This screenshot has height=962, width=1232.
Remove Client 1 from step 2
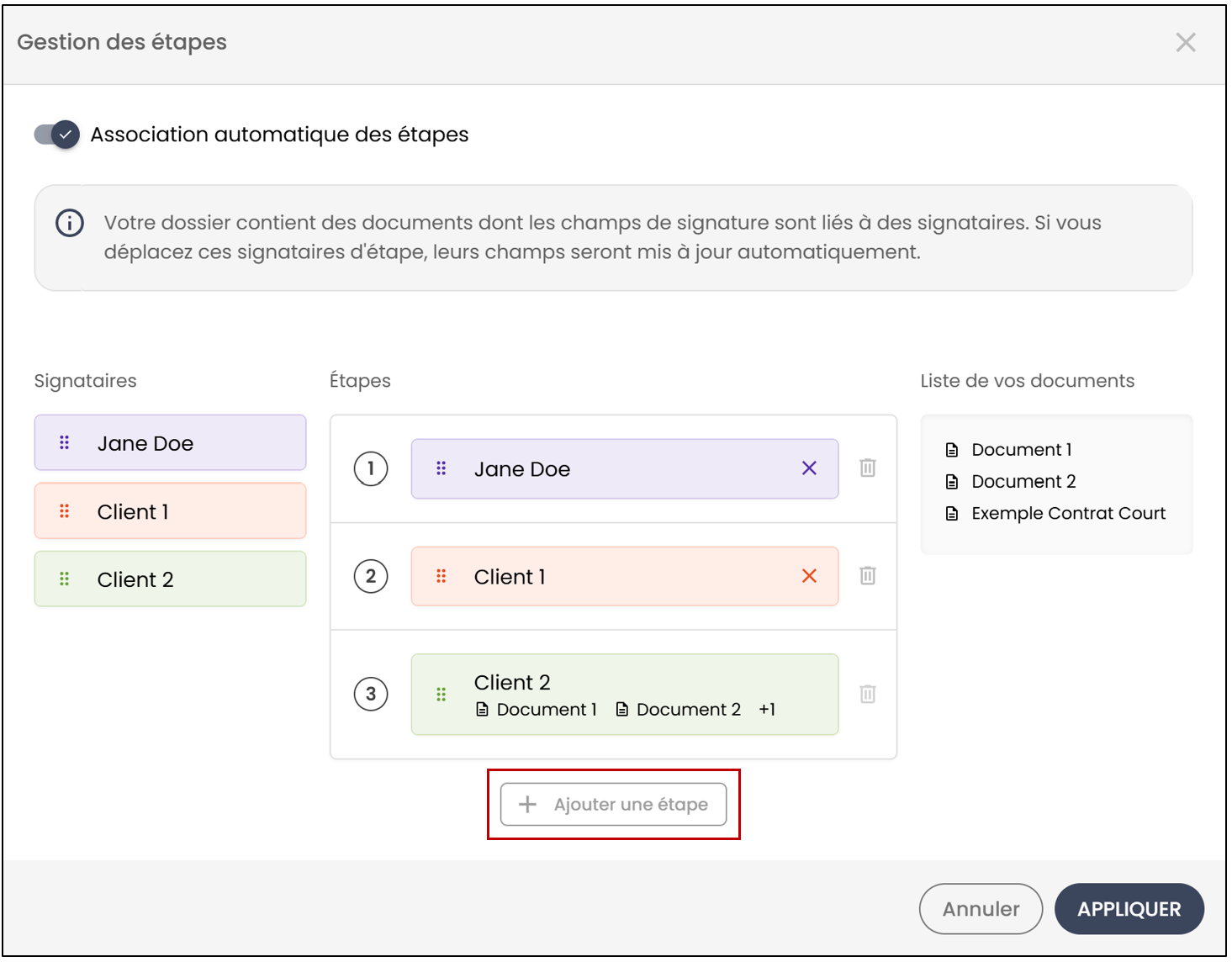click(809, 576)
